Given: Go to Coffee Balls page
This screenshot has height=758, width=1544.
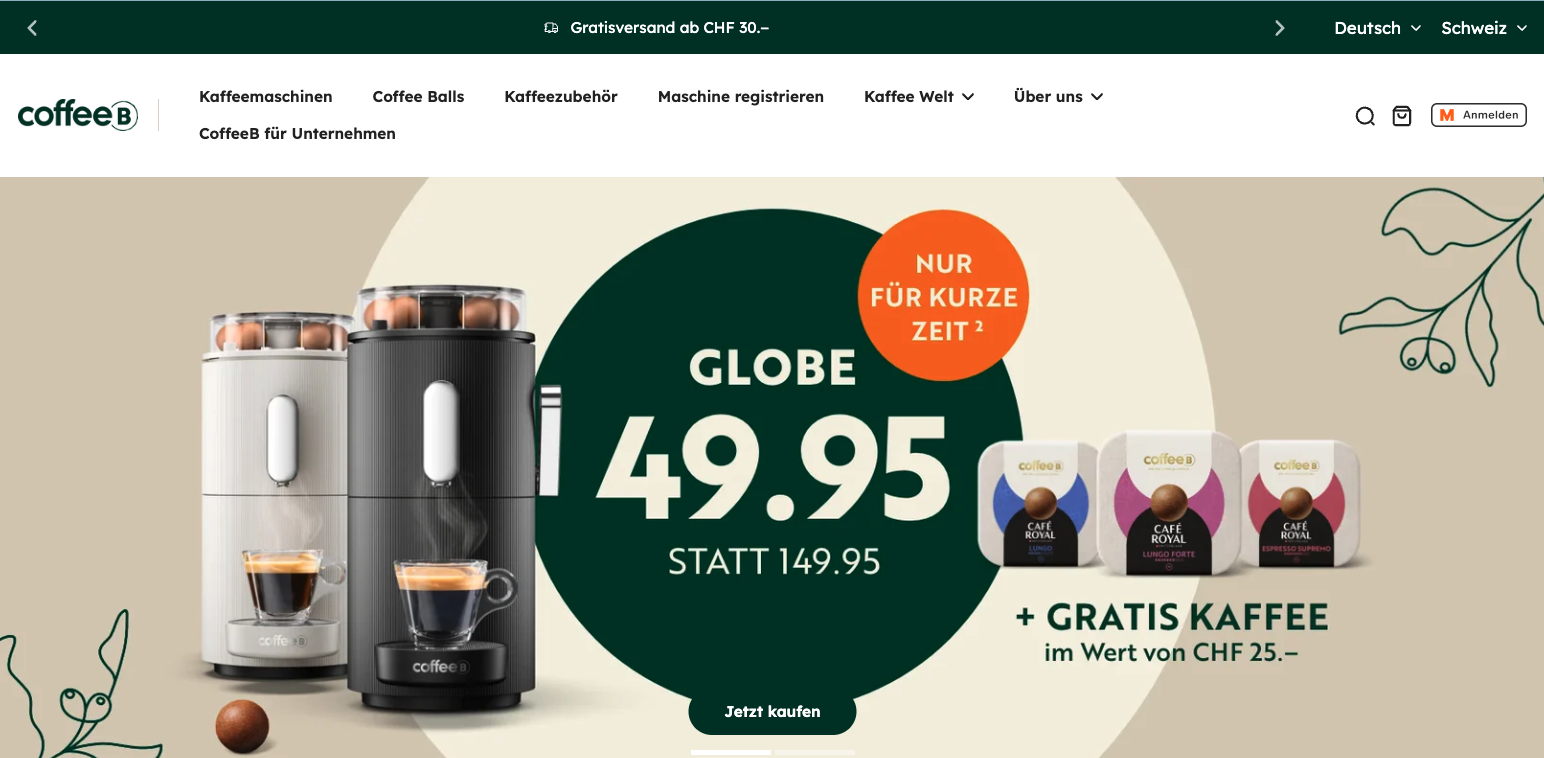Looking at the screenshot, I should [418, 97].
